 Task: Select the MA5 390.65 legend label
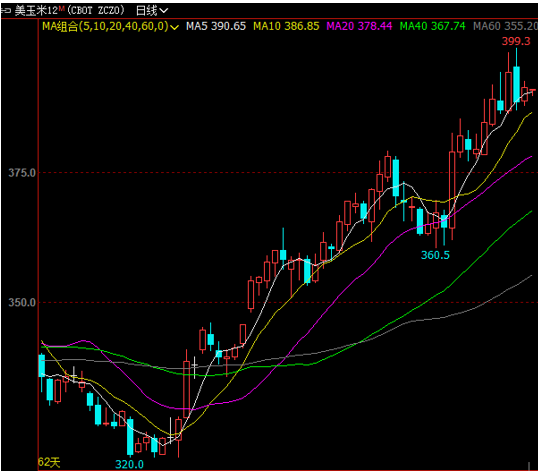(x=216, y=26)
